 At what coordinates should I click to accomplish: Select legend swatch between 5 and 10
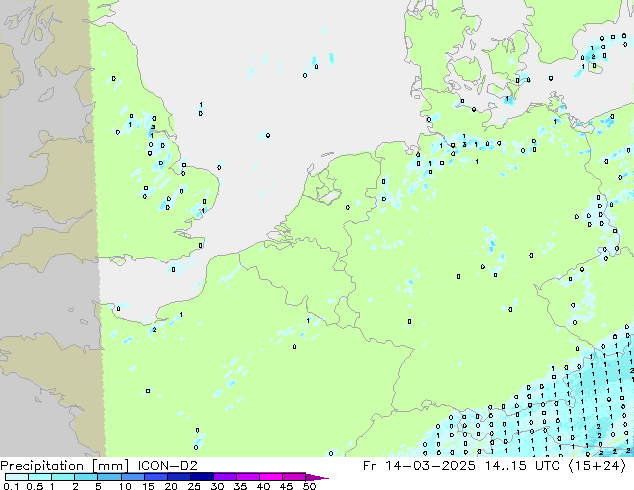pyautogui.click(x=109, y=477)
